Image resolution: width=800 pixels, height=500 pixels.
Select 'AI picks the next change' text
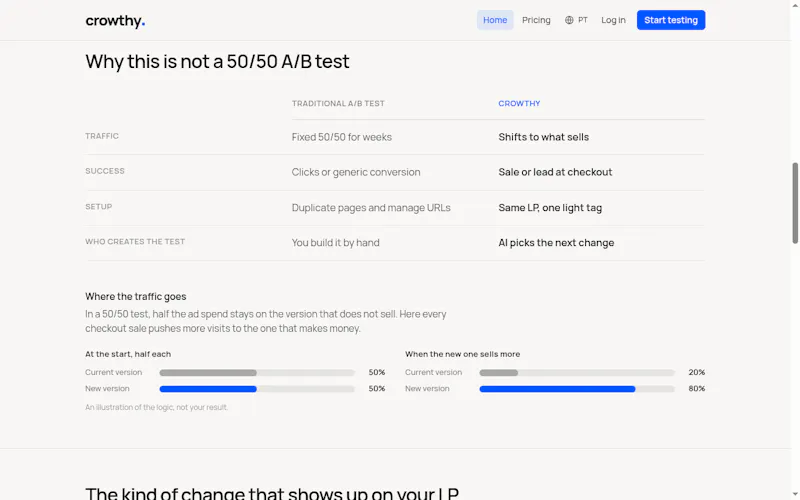click(x=556, y=243)
